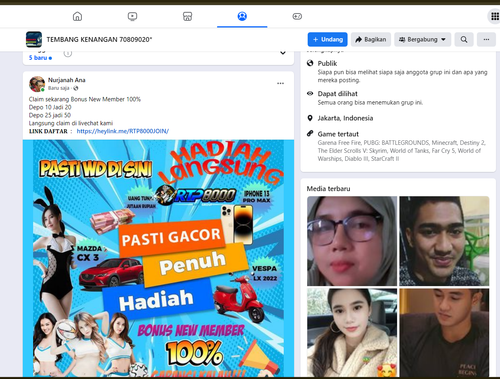Viewport: 500px width, 379px height.
Task: Click 'Langsung claim di livechat kami' text
Action: point(71,123)
